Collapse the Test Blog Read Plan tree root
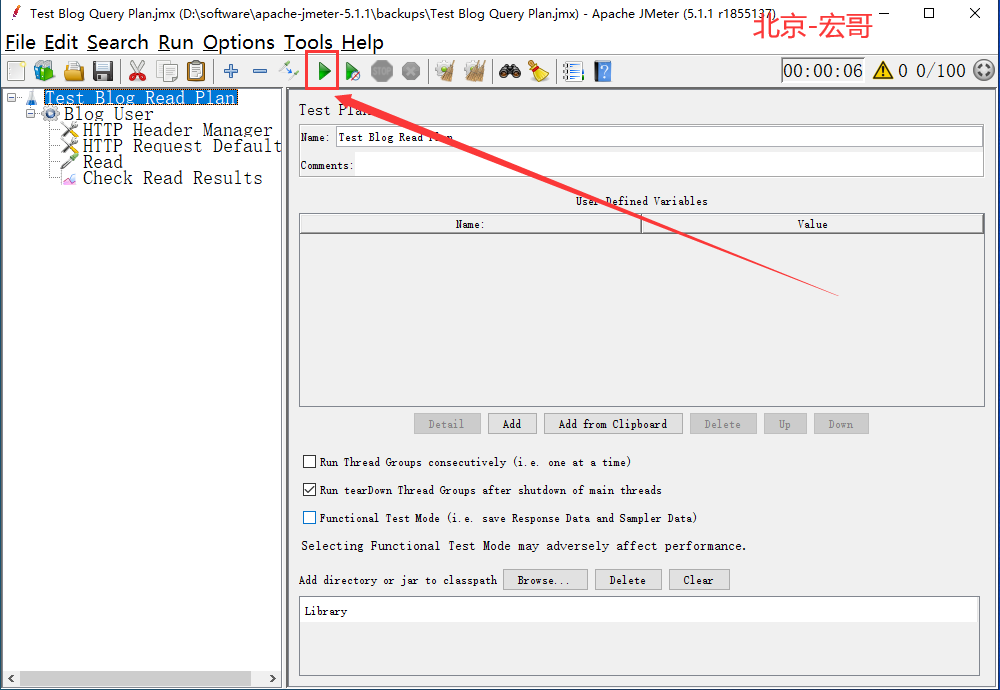 [11, 98]
